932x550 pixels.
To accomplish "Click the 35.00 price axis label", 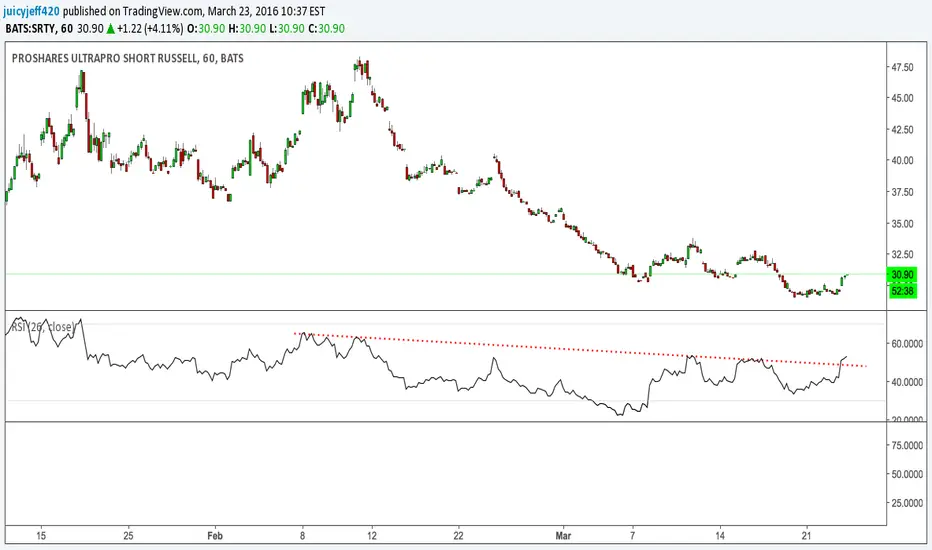I will pyautogui.click(x=902, y=224).
